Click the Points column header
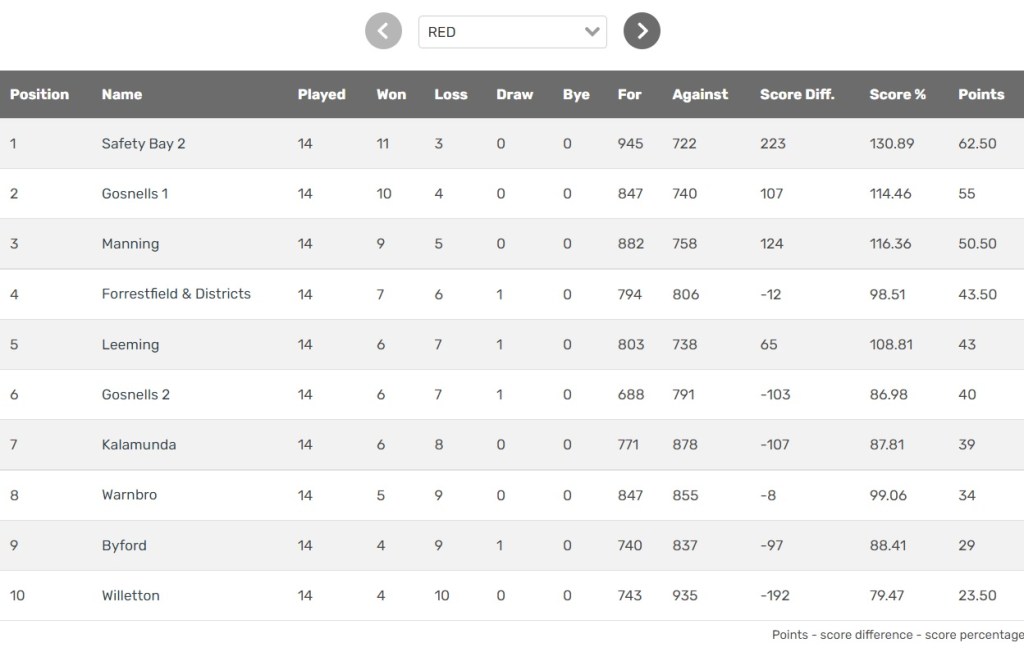 pyautogui.click(x=980, y=95)
